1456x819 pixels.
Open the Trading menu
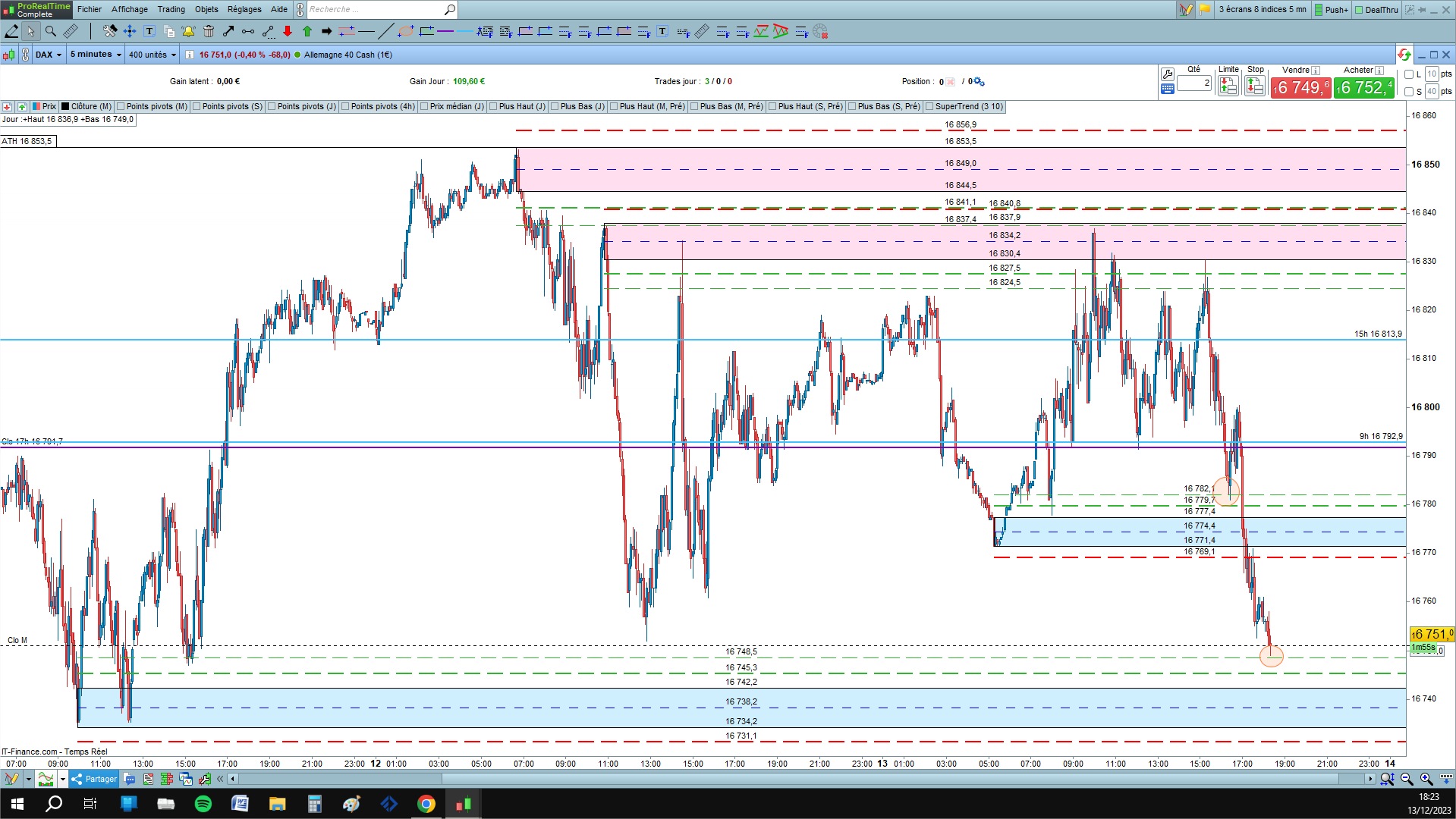tap(171, 9)
